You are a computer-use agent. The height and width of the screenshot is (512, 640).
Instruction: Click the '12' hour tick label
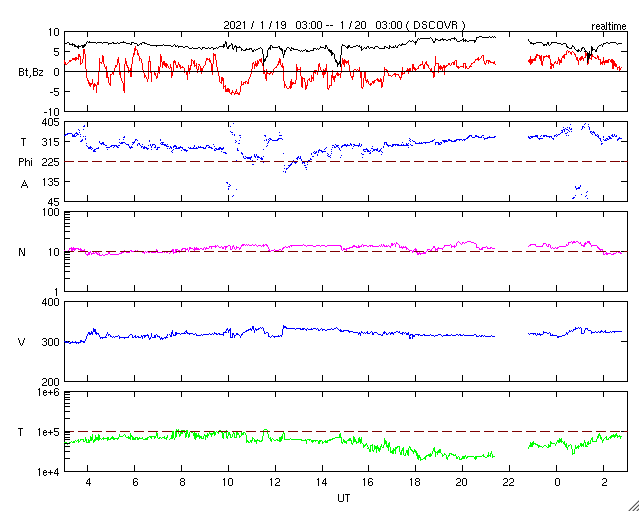(274, 483)
